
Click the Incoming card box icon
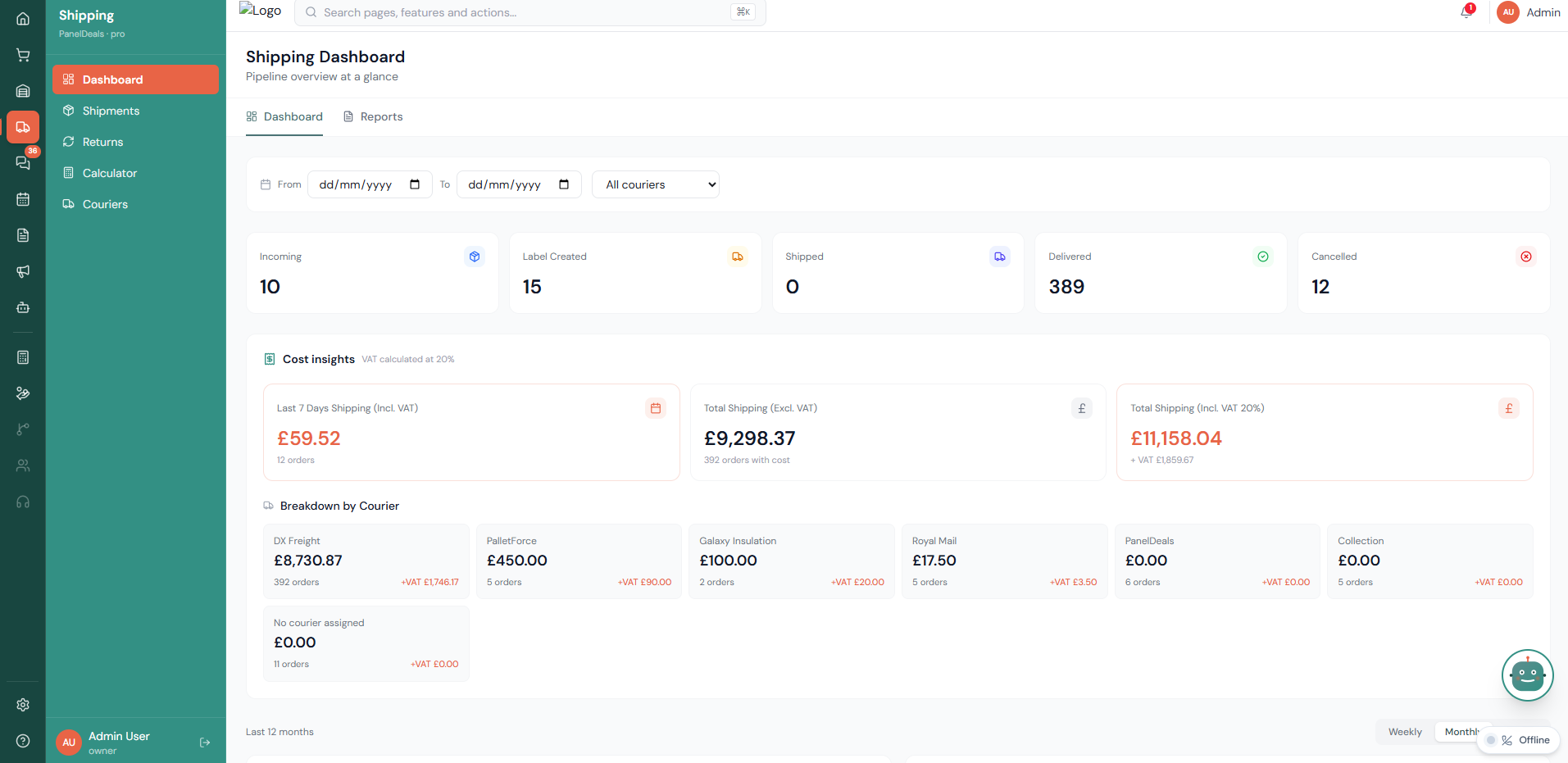475,257
